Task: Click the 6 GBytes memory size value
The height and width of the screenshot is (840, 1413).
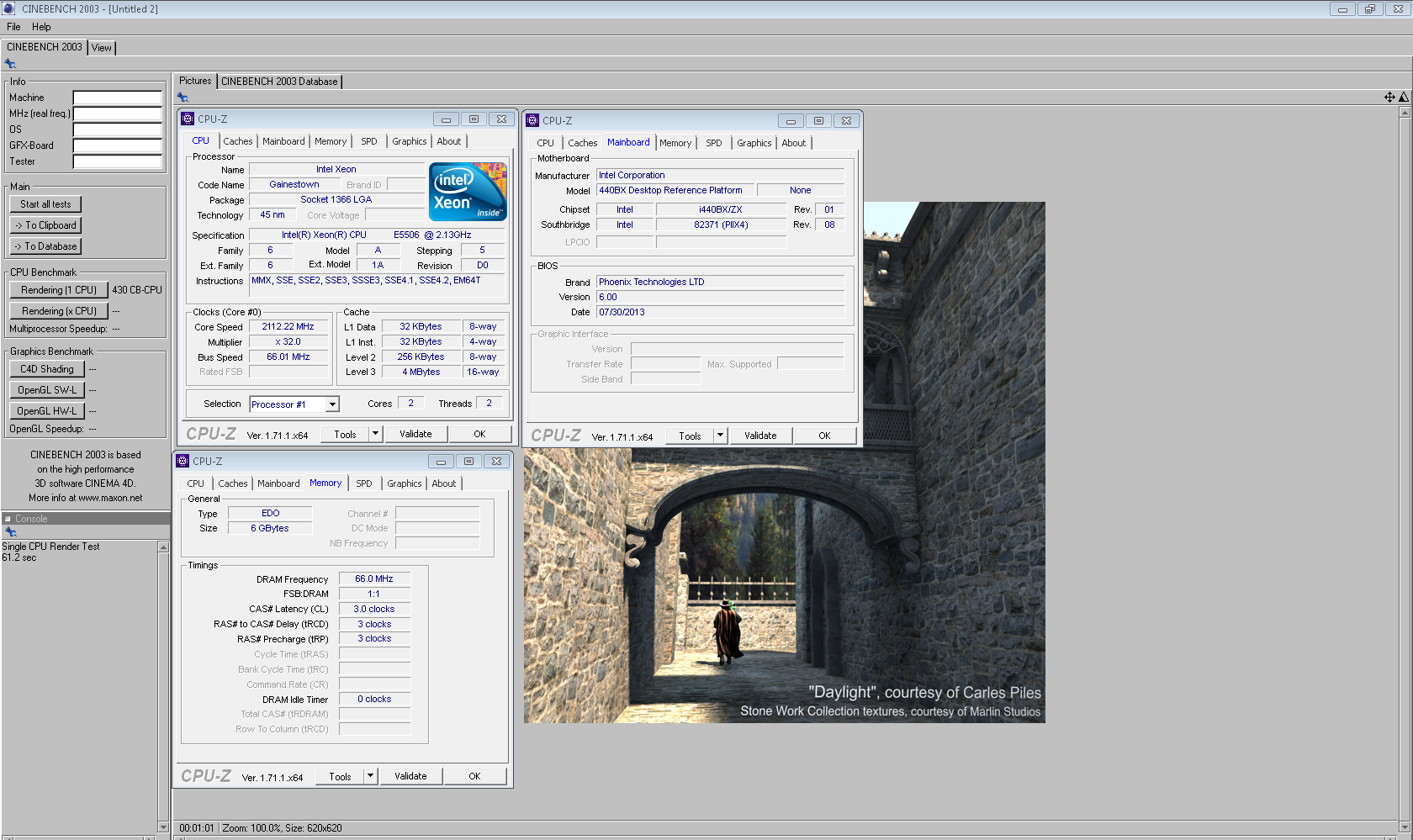Action: pos(270,528)
